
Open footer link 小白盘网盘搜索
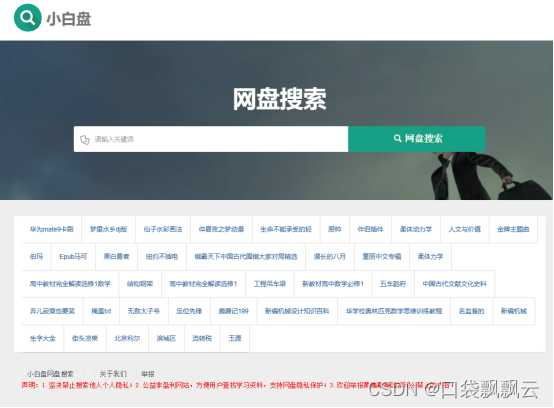pos(50,374)
